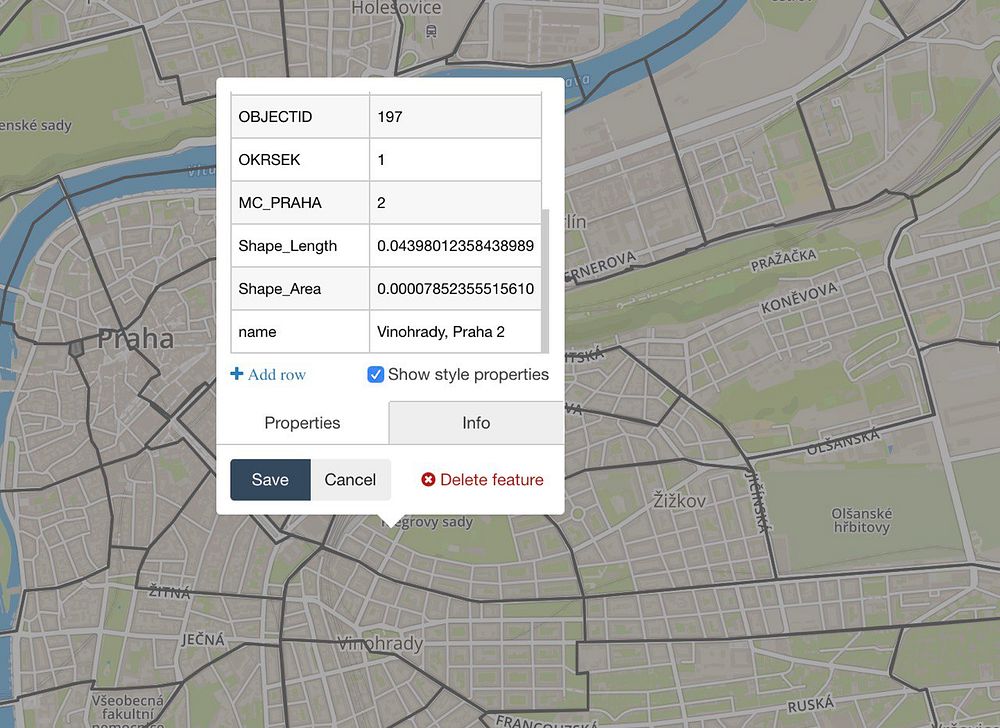This screenshot has width=1000, height=728.
Task: Click the Cancel button
Action: [x=350, y=479]
